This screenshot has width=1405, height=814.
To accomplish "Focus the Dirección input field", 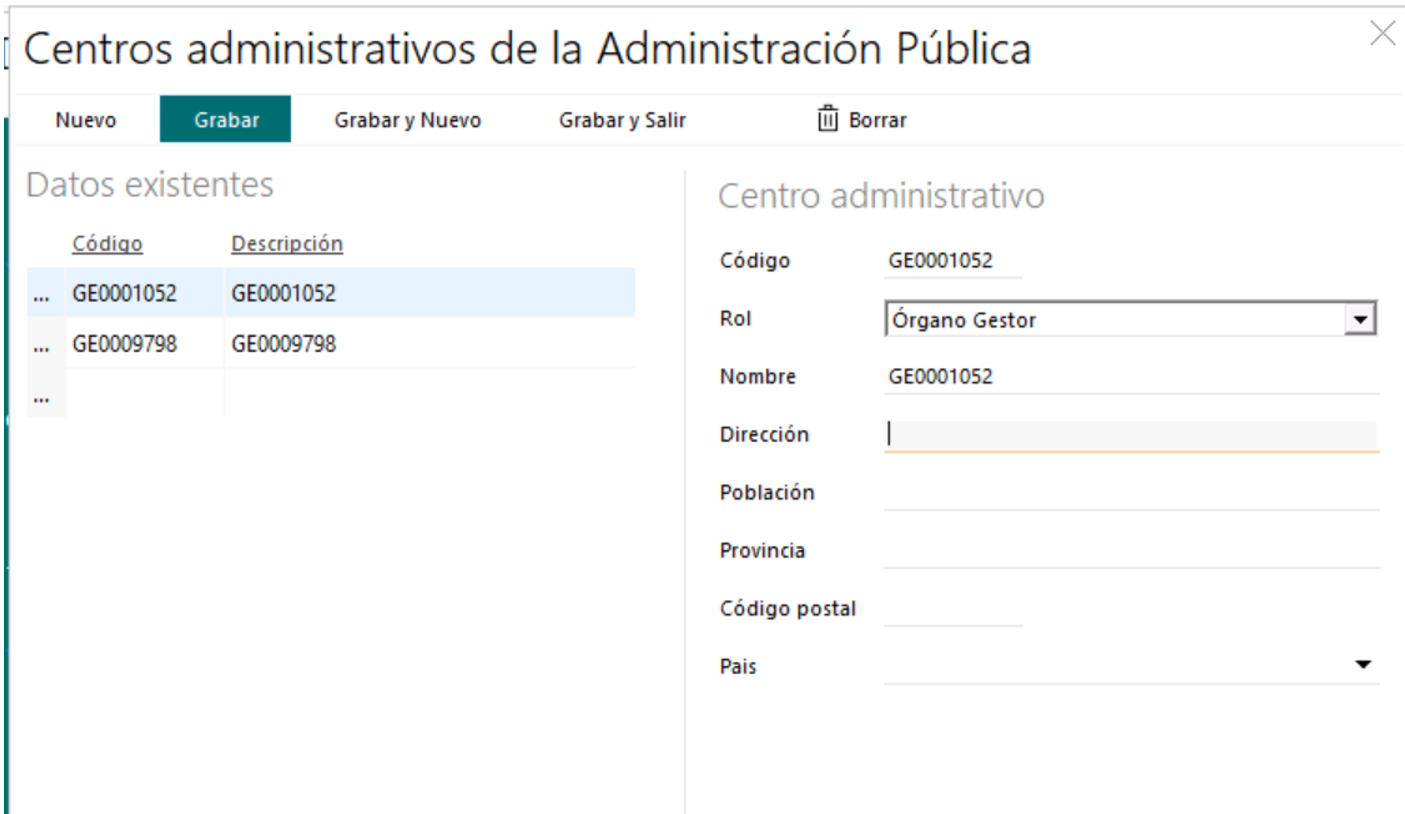I will (x=1130, y=435).
